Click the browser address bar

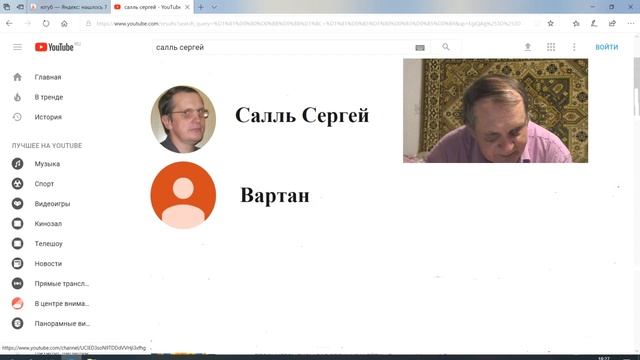coord(308,24)
